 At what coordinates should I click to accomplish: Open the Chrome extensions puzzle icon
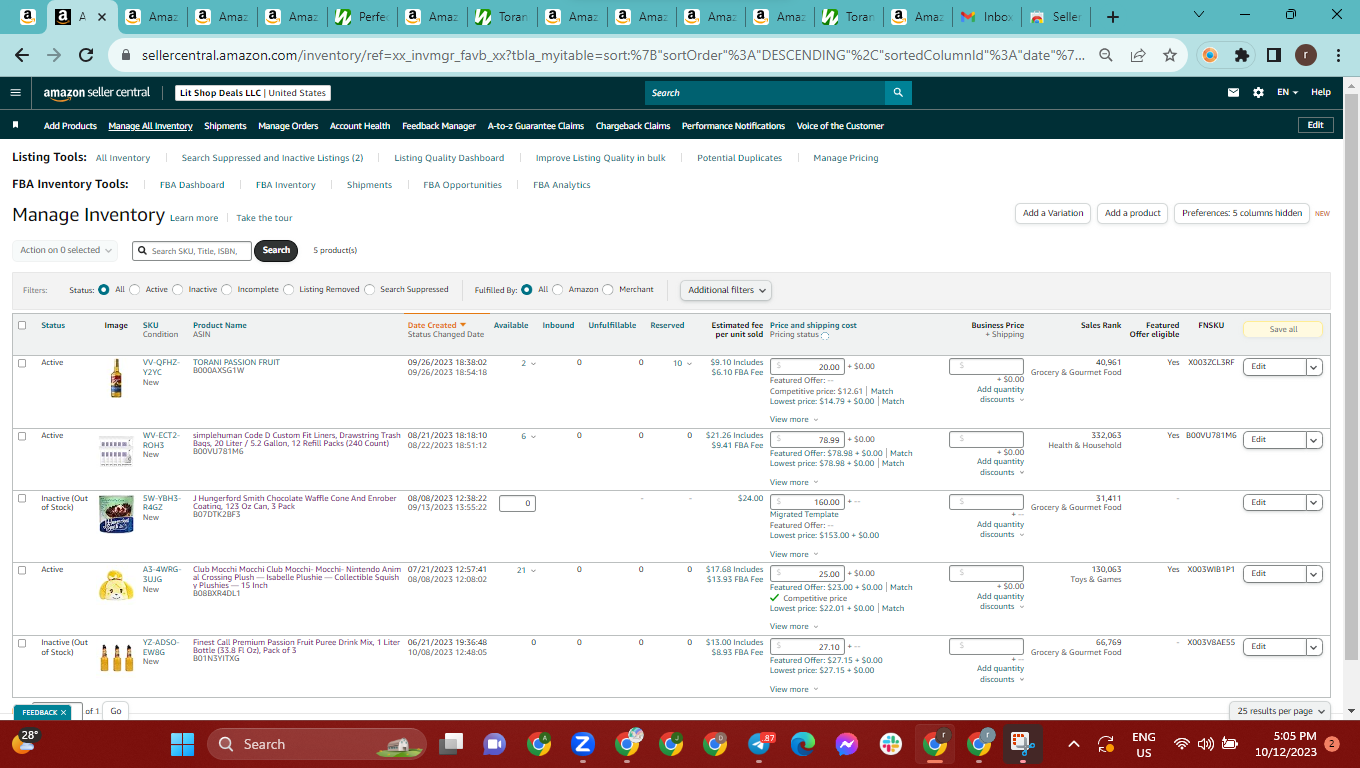click(1242, 55)
